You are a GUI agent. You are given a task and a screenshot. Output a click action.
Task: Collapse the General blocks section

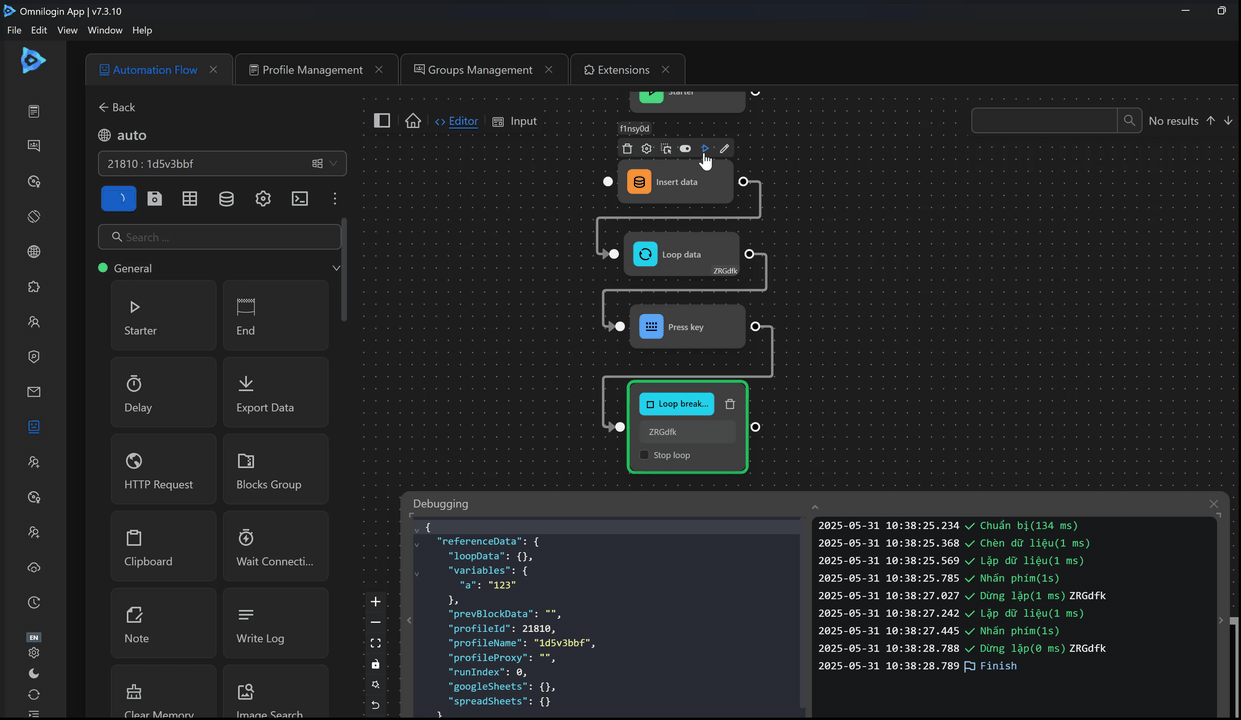click(336, 268)
